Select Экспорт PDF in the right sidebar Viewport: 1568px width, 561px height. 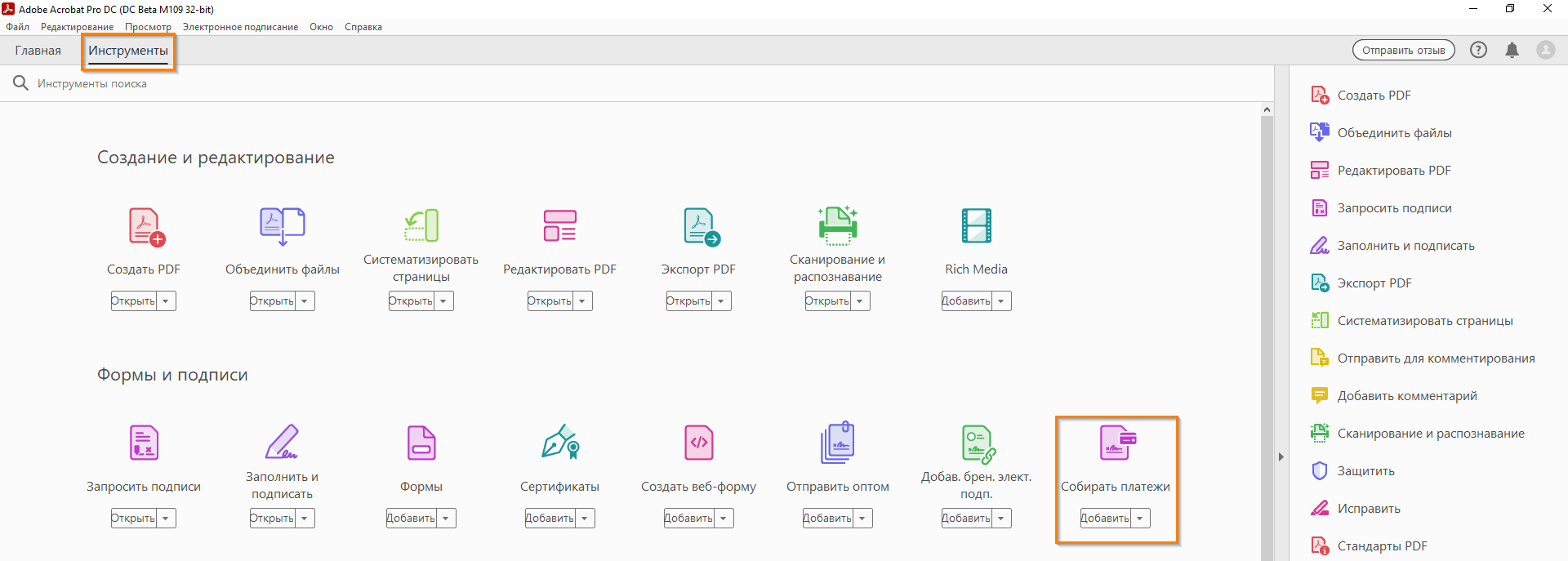pyautogui.click(x=1361, y=283)
